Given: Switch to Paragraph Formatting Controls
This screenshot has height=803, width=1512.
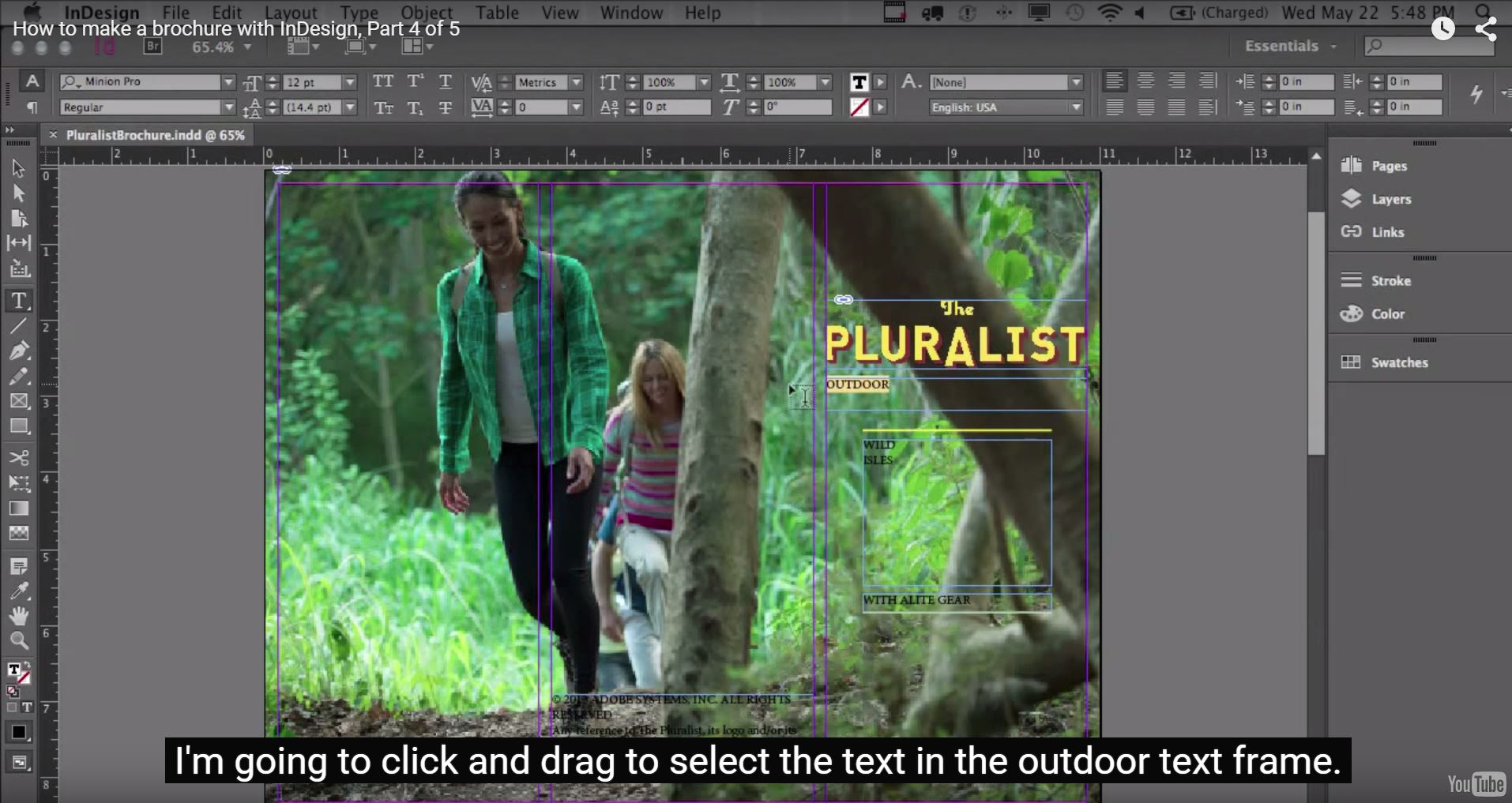Looking at the screenshot, I should (x=32, y=107).
